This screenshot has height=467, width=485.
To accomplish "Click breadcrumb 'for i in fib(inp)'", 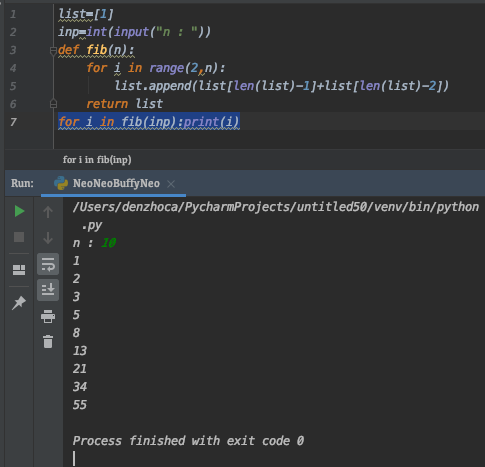I will click(97, 160).
